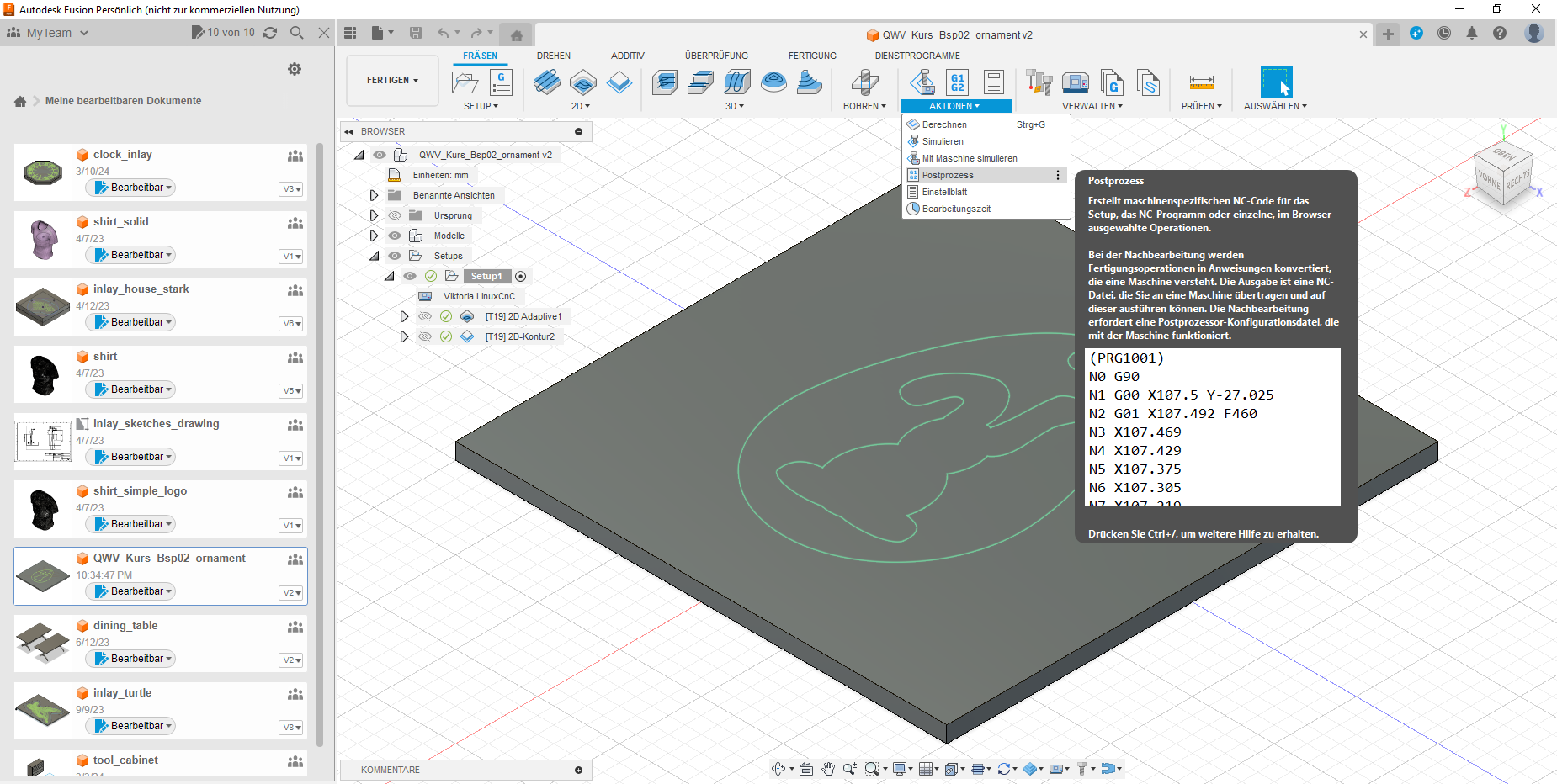
Task: Expand the [T19] 2D Adaptive1 operation
Action: [404, 316]
